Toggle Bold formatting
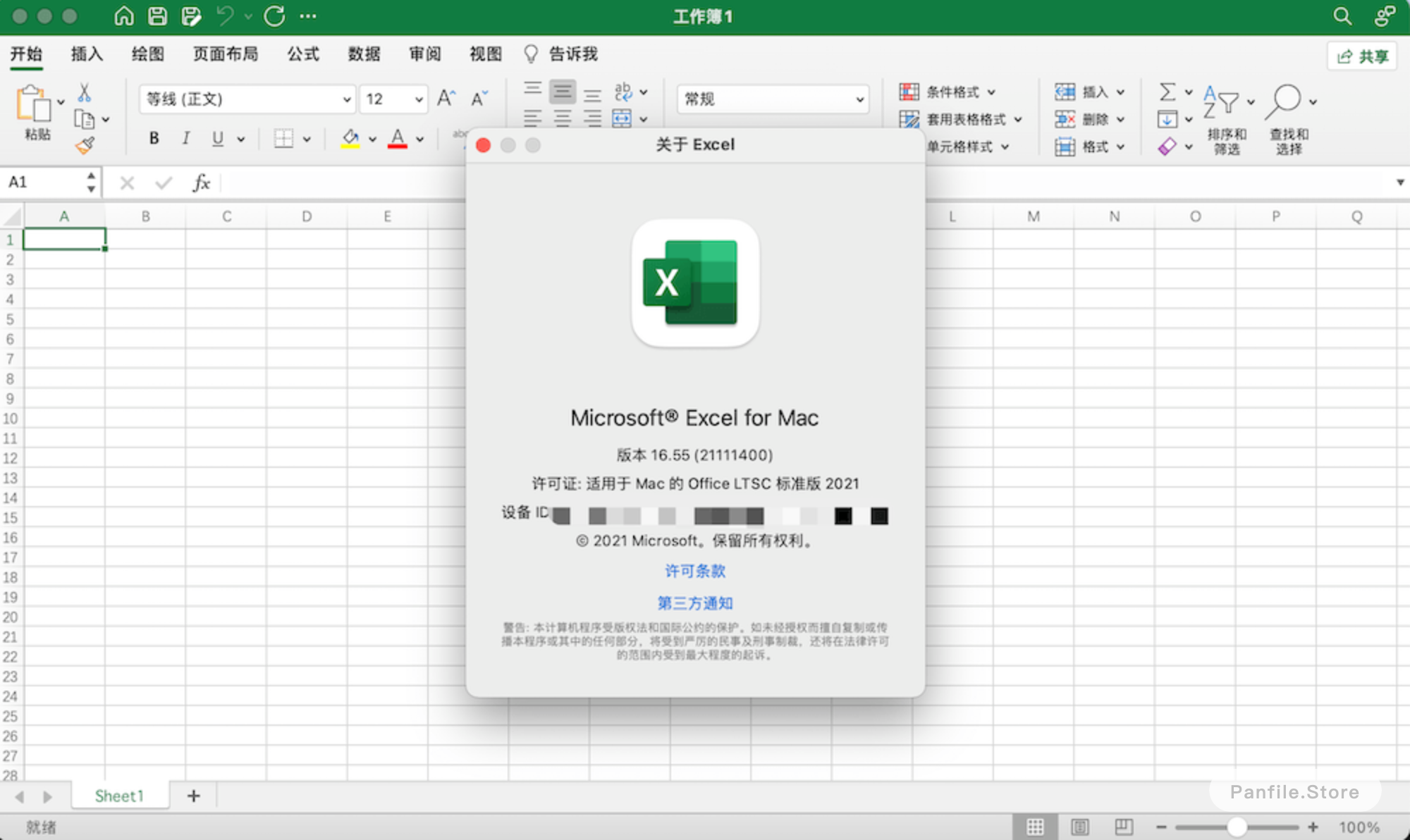This screenshot has height=840, width=1410. (154, 138)
